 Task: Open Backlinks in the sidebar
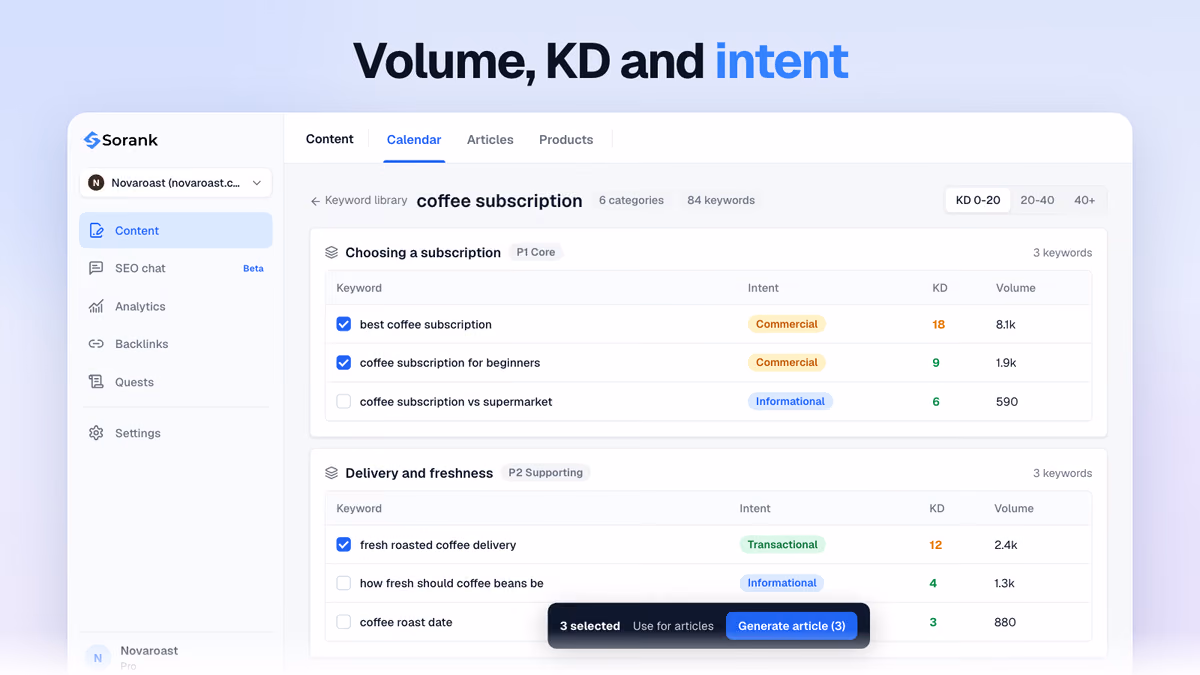pyautogui.click(x=175, y=344)
